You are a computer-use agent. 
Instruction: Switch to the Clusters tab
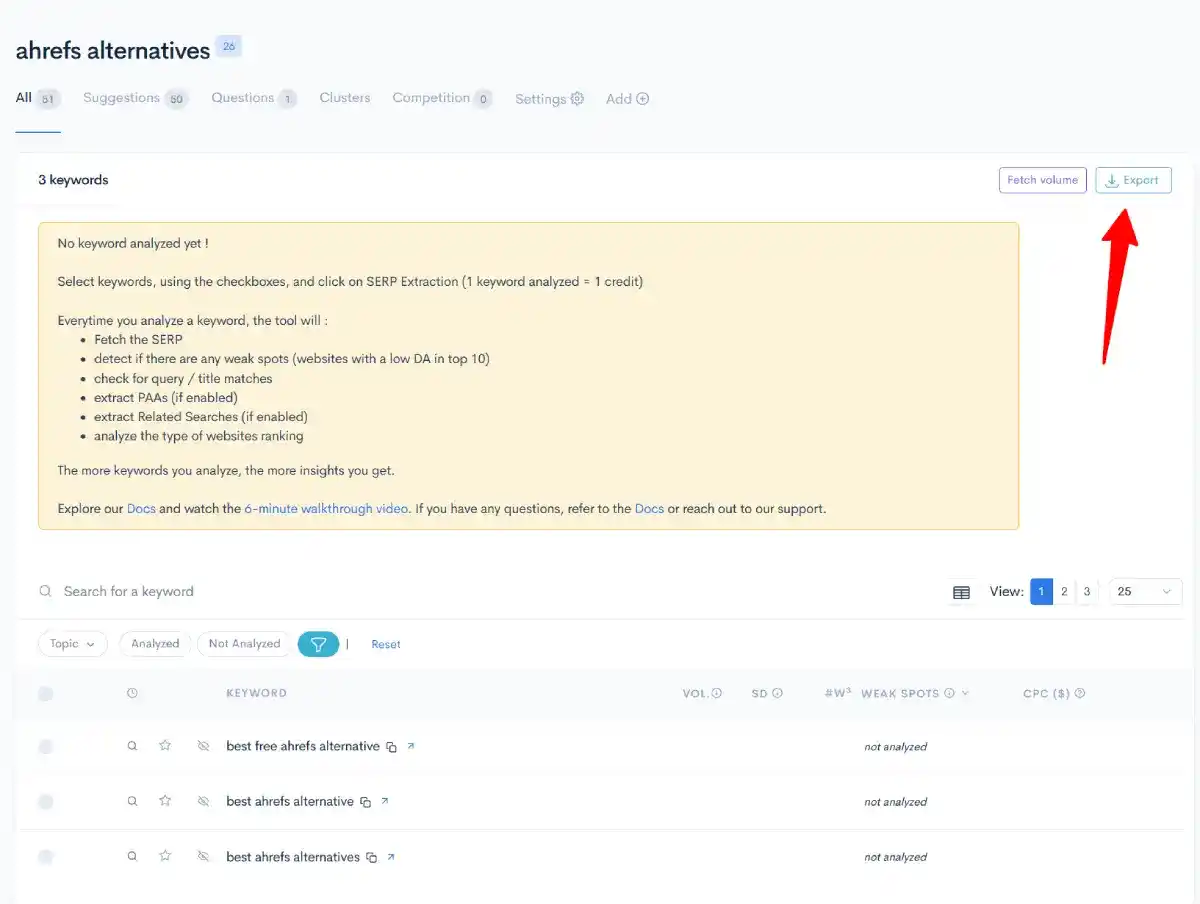coord(345,98)
